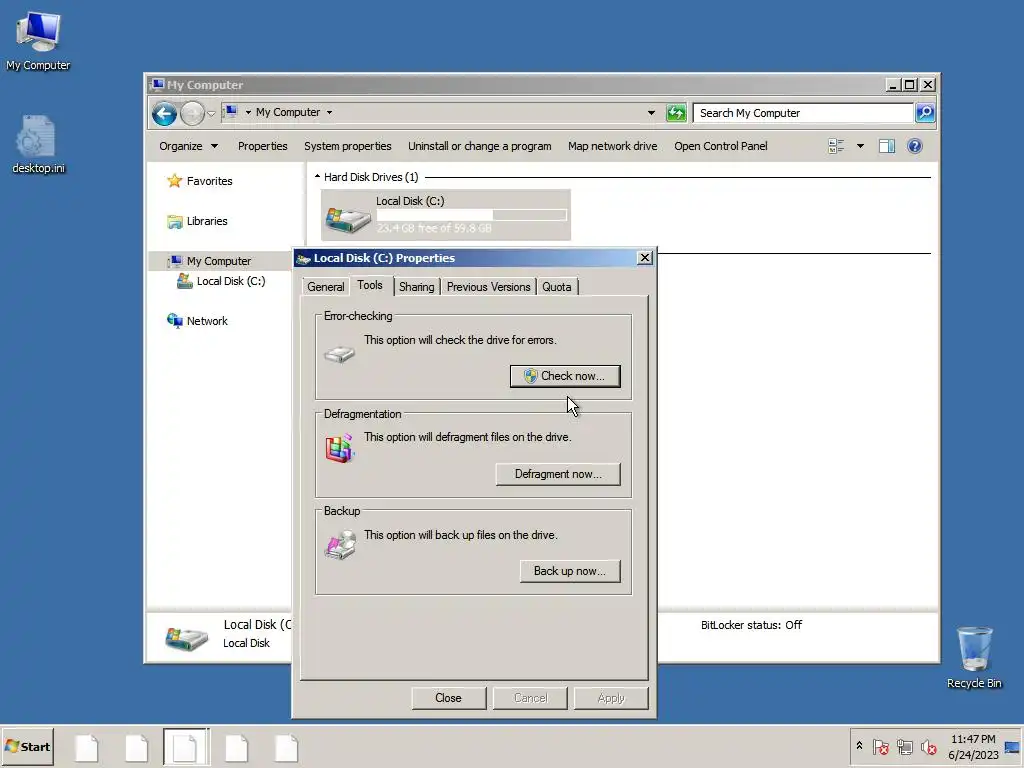Click the Local Disk (C:) usage bar
1024x768 pixels.
pyautogui.click(x=472, y=215)
